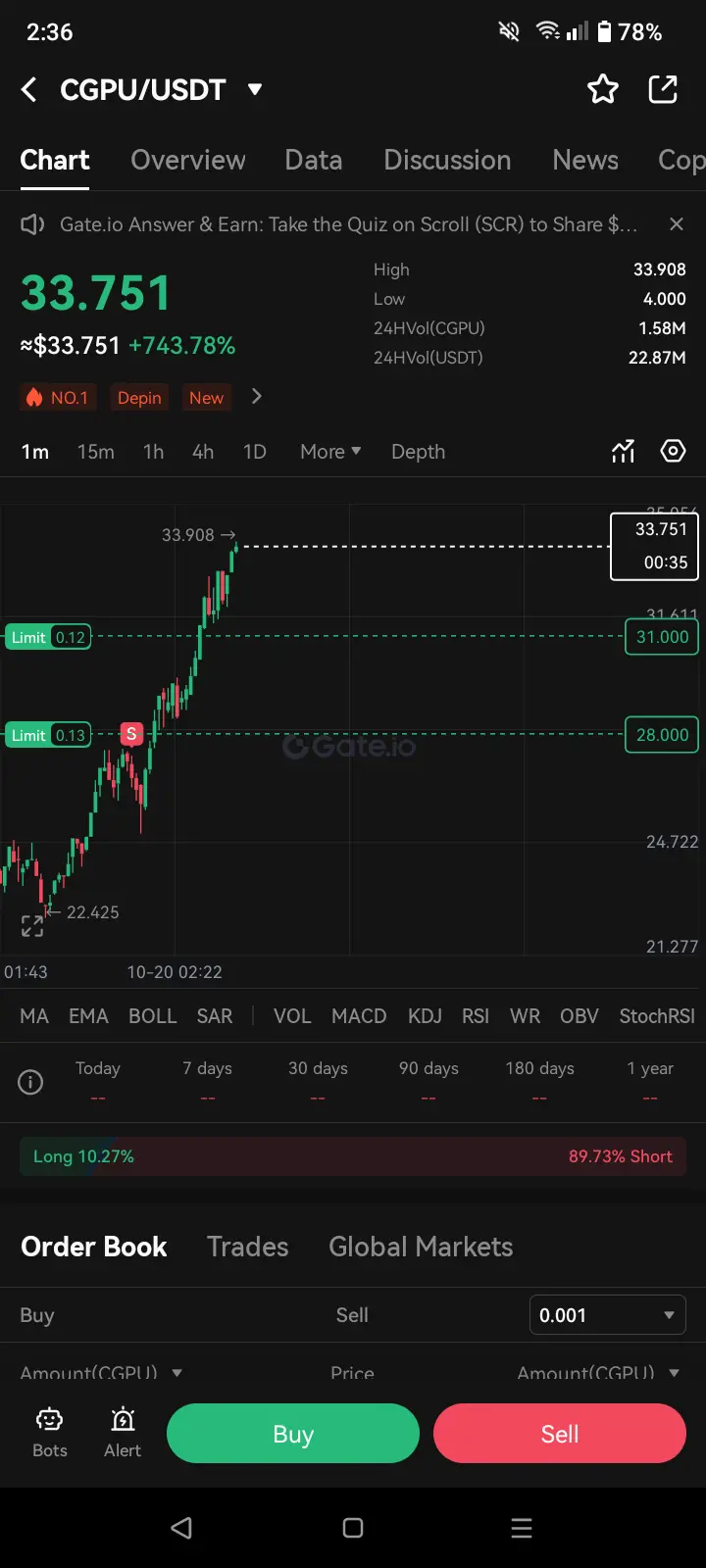Tap the green Buy button
The width and height of the screenshot is (706, 1568).
[293, 1434]
